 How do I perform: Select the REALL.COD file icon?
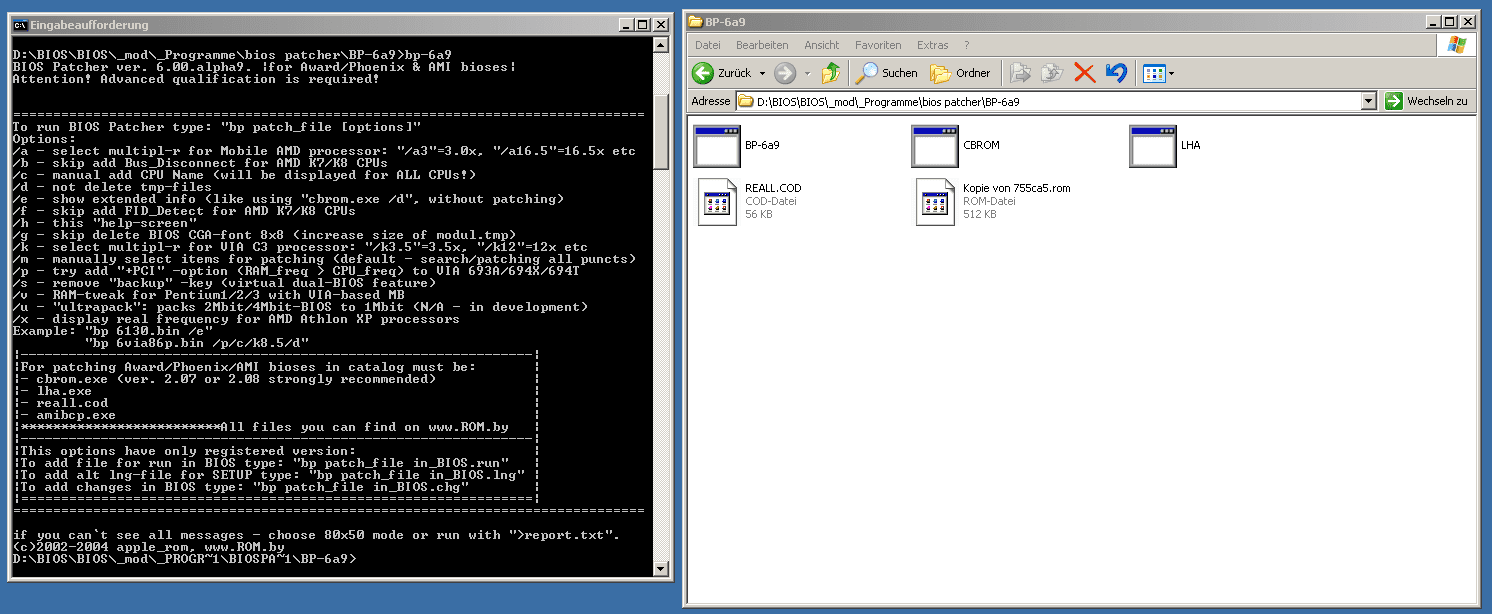click(x=717, y=202)
